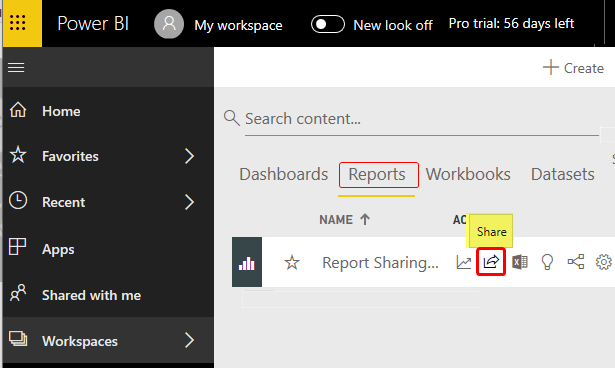Image resolution: width=615 pixels, height=369 pixels.
Task: Click the Home house icon
Action: (18, 110)
